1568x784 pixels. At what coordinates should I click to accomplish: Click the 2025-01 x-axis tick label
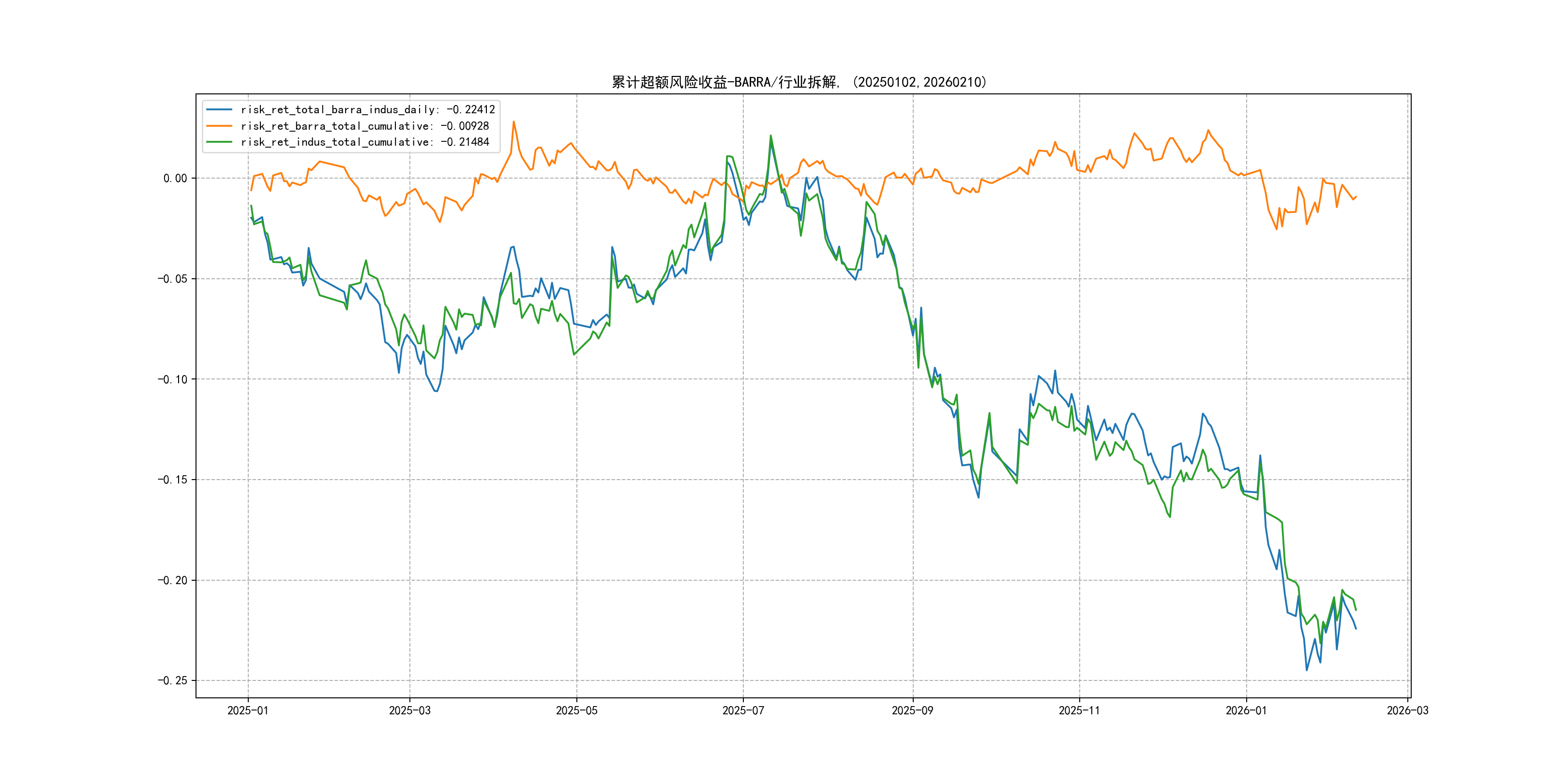coord(248,710)
